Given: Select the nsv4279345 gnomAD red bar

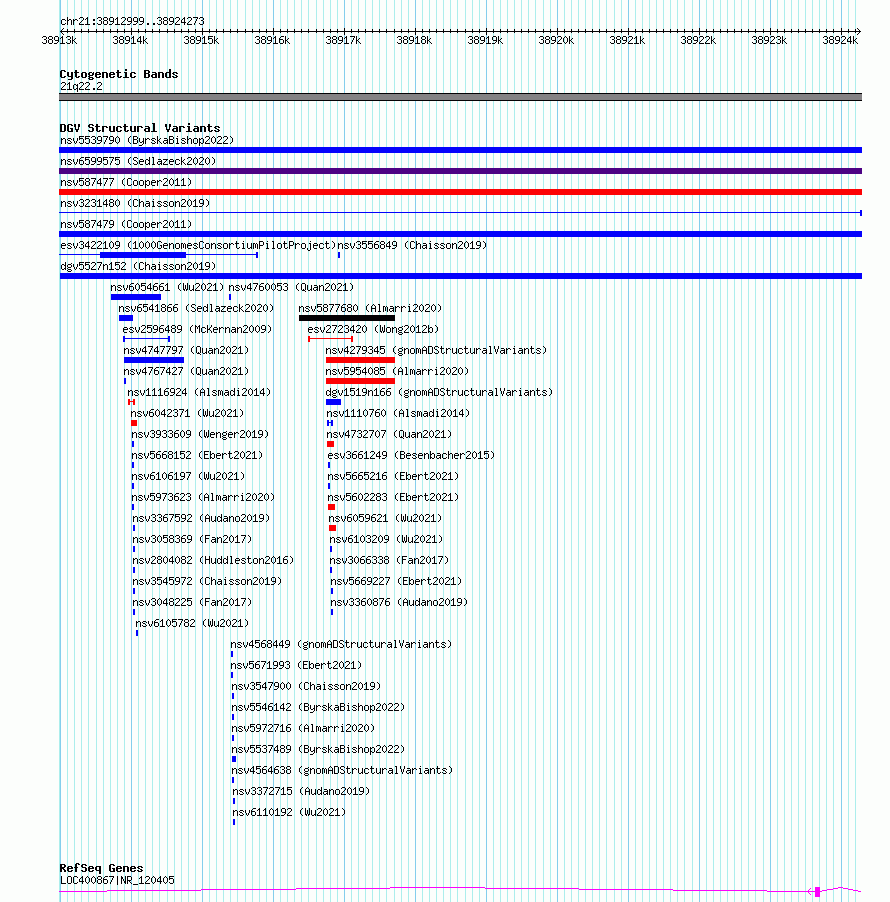Looking at the screenshot, I should pos(360,360).
